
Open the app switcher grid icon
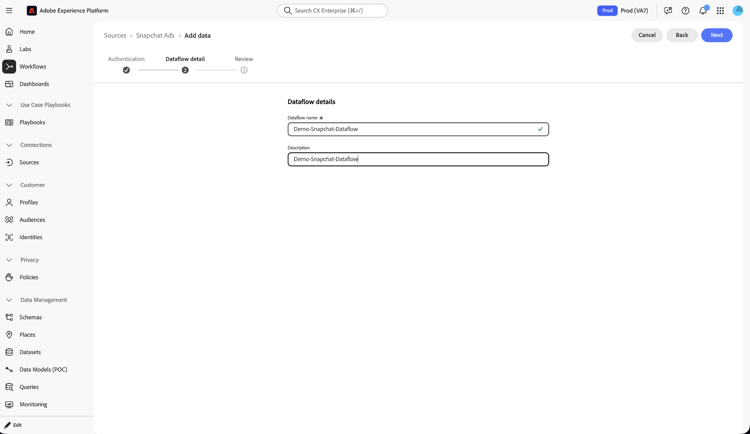(x=720, y=11)
